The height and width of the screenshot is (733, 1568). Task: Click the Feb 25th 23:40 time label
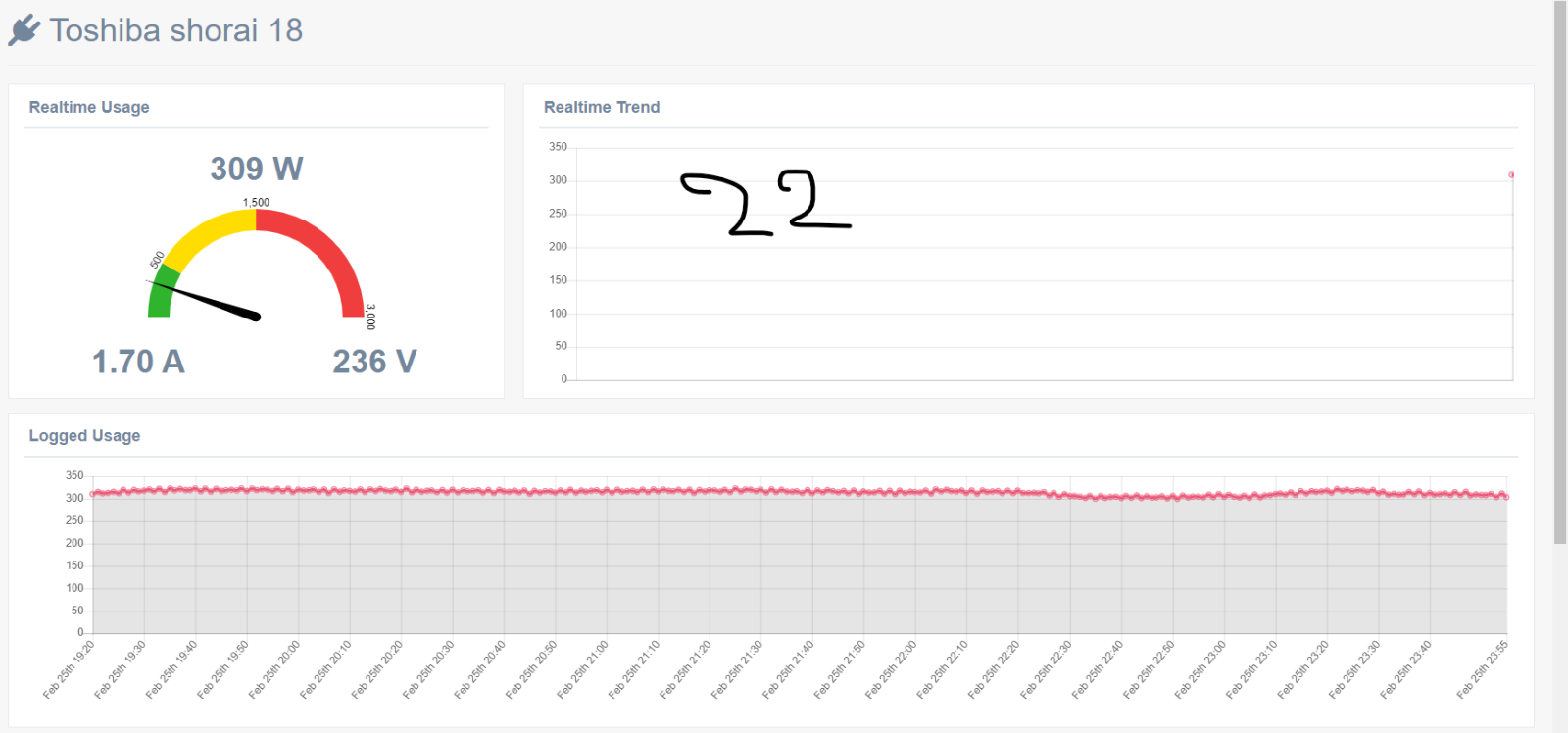(1405, 669)
